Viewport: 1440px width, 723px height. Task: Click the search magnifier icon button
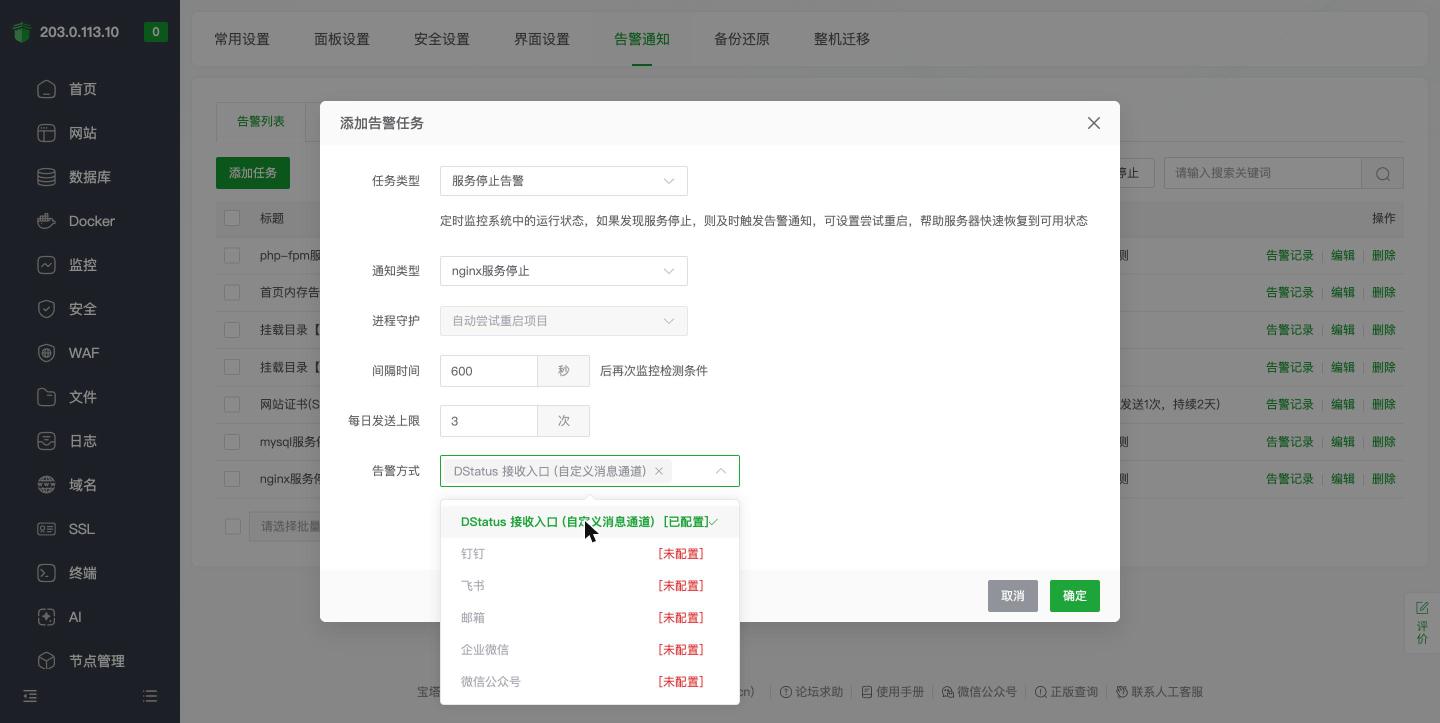coord(1383,173)
